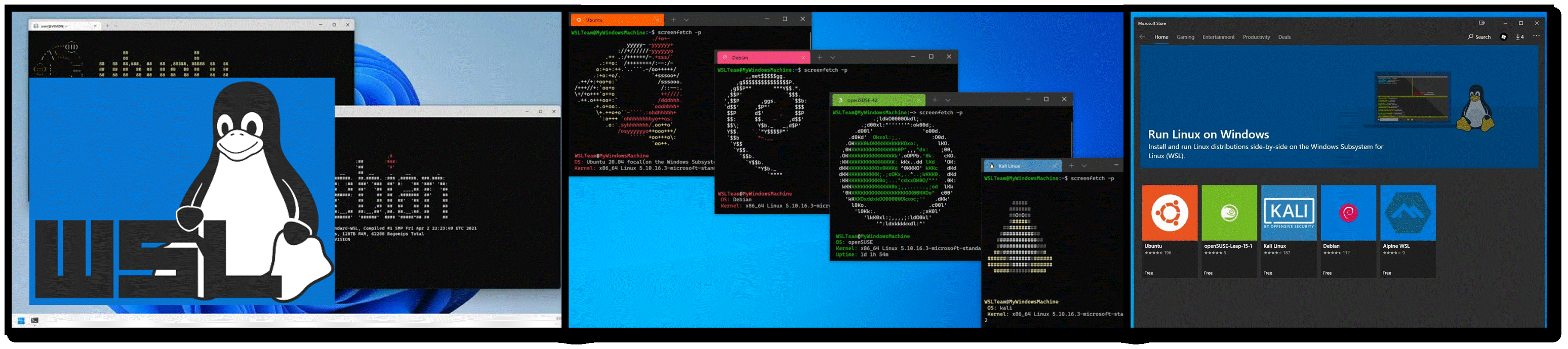Select the Debian terminal tab
This screenshot has height=349, width=1568.
coord(763,58)
